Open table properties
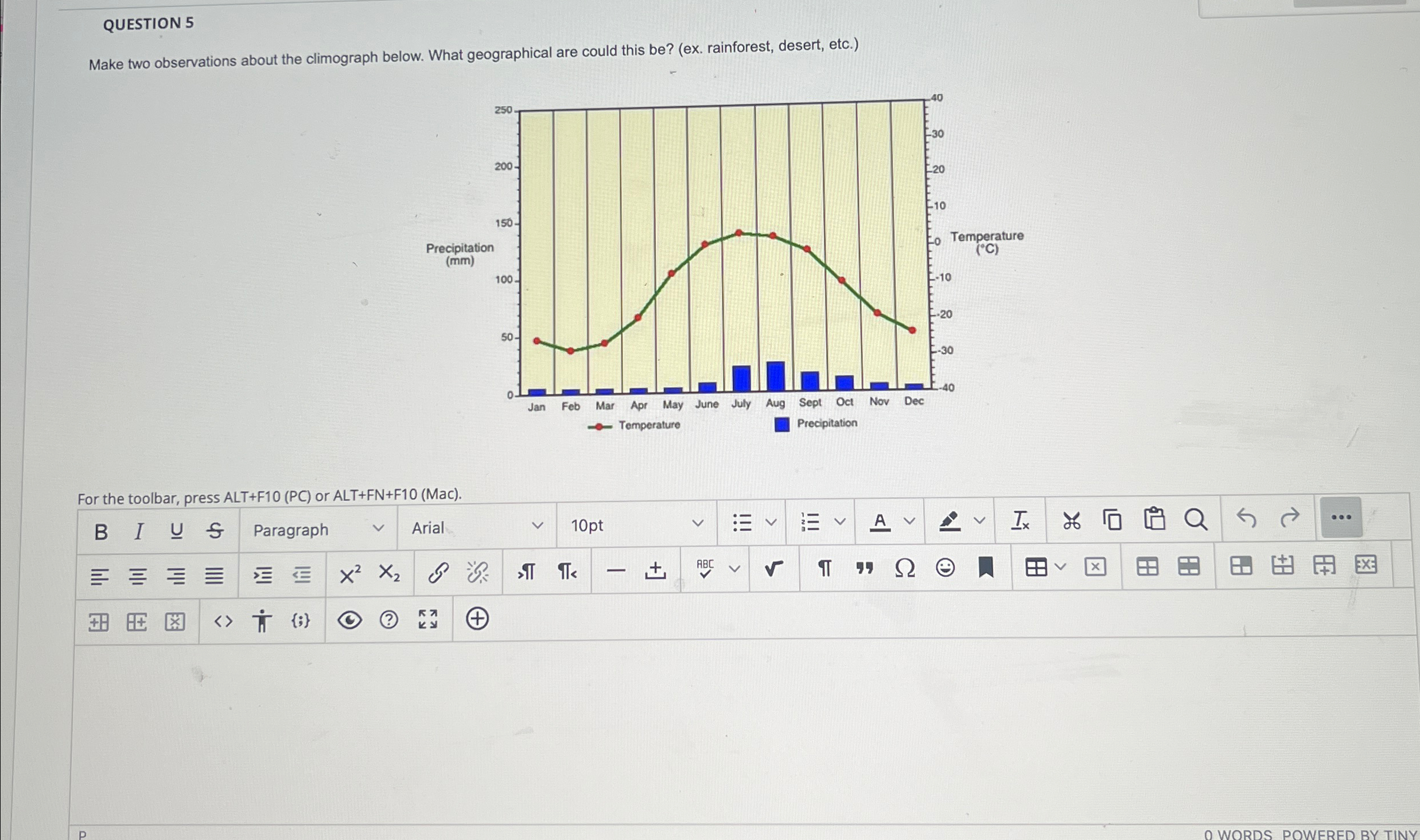Viewport: 1420px width, 840px height. 1147,567
